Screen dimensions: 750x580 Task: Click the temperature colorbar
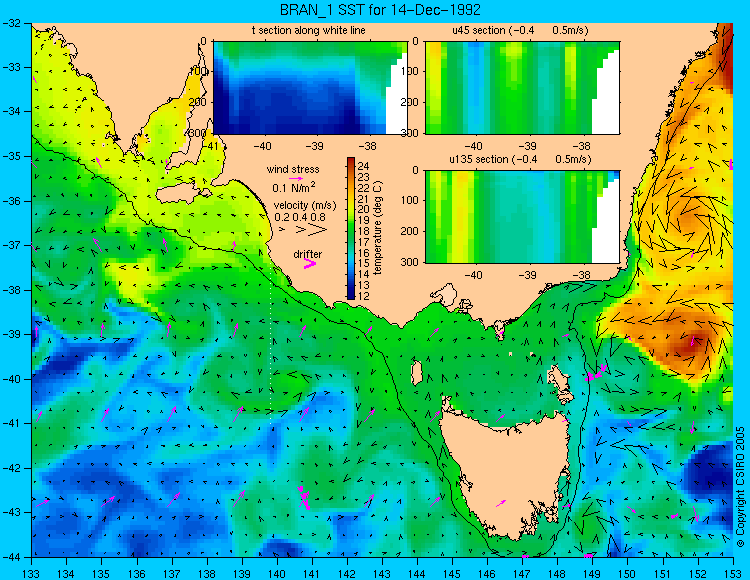pyautogui.click(x=351, y=229)
